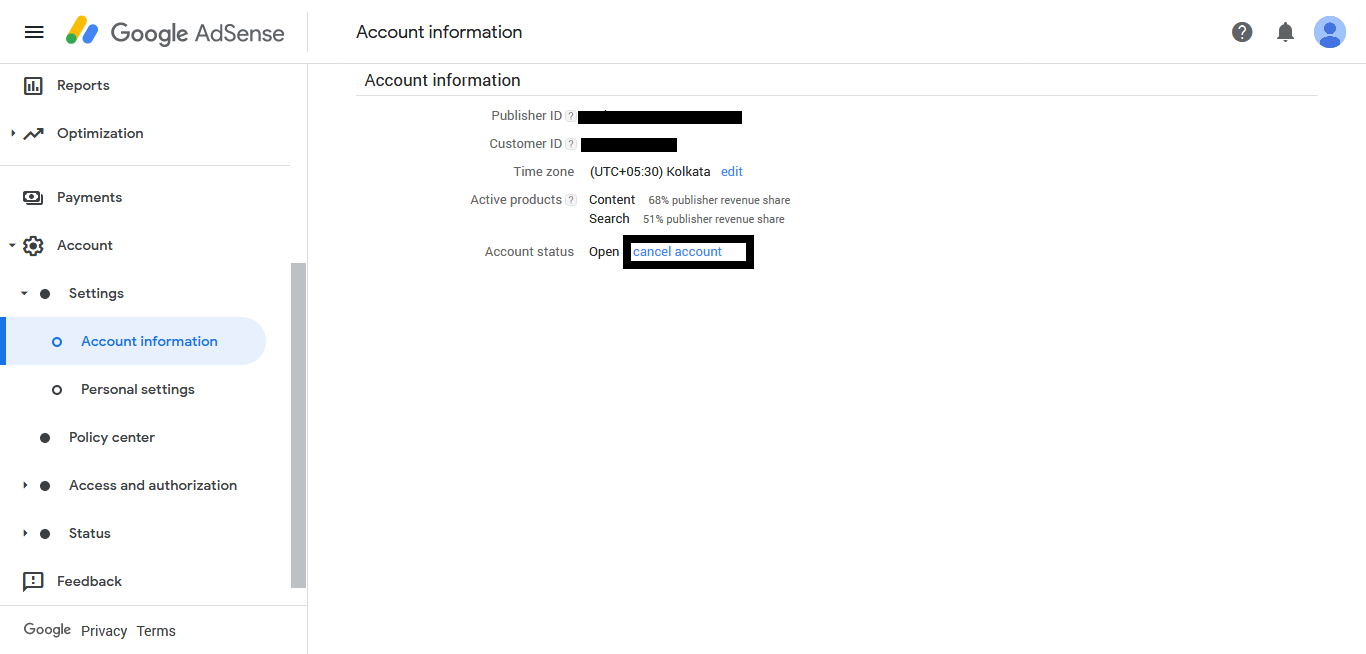Click the sidebar vertical scrollbar

[298, 425]
